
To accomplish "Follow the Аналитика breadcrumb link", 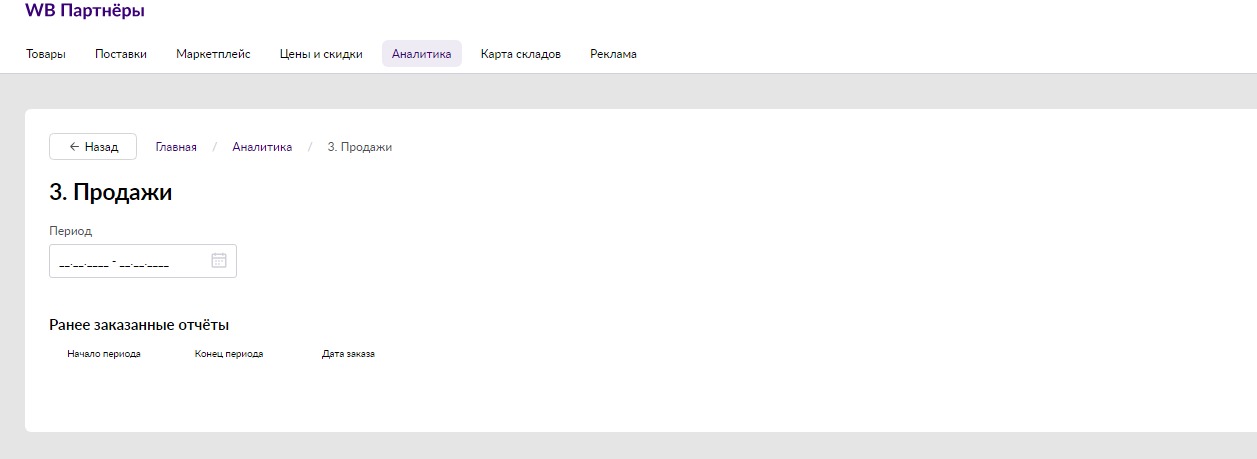I will click(262, 147).
